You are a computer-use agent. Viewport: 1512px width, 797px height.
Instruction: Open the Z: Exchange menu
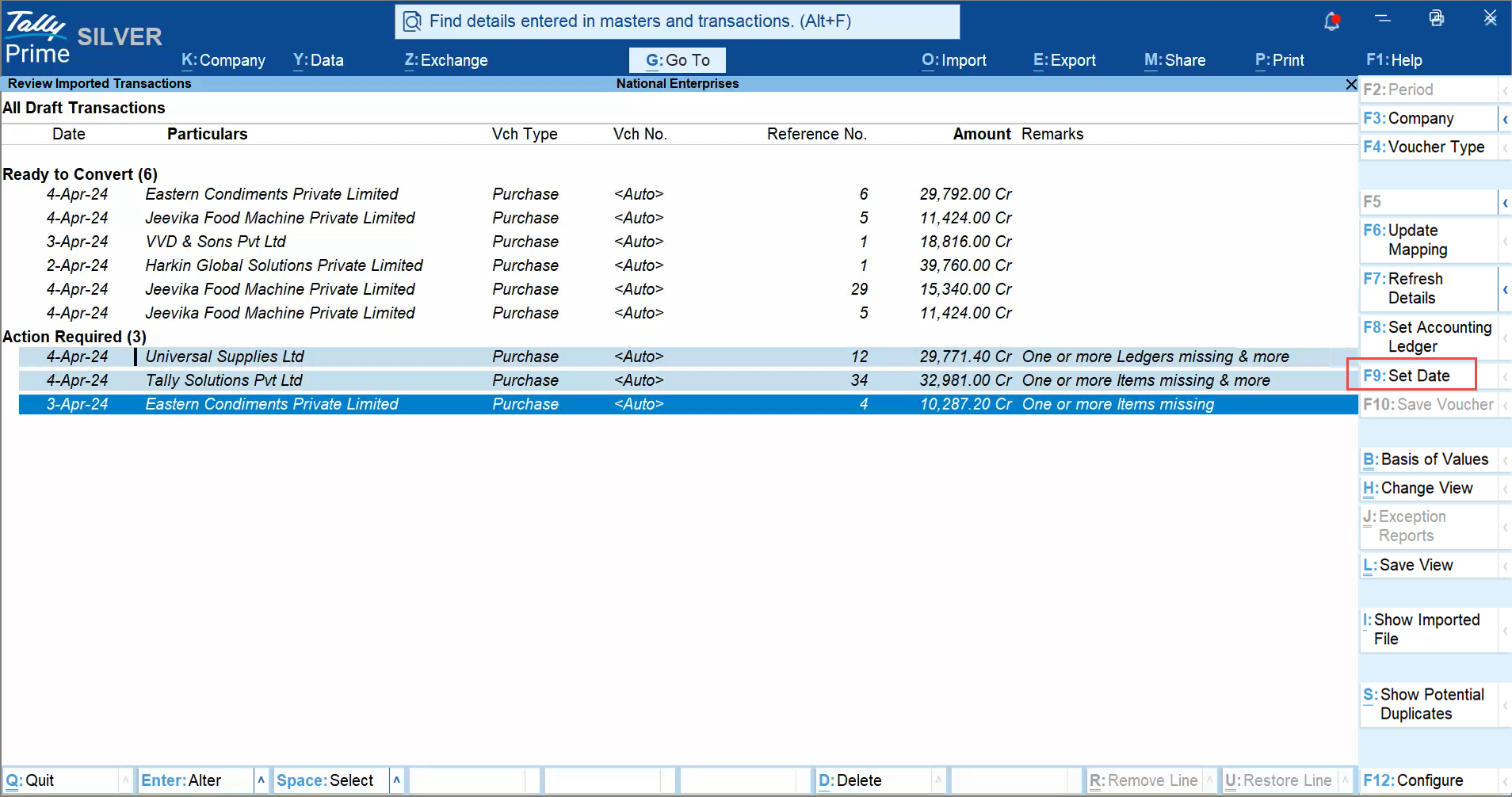446,60
